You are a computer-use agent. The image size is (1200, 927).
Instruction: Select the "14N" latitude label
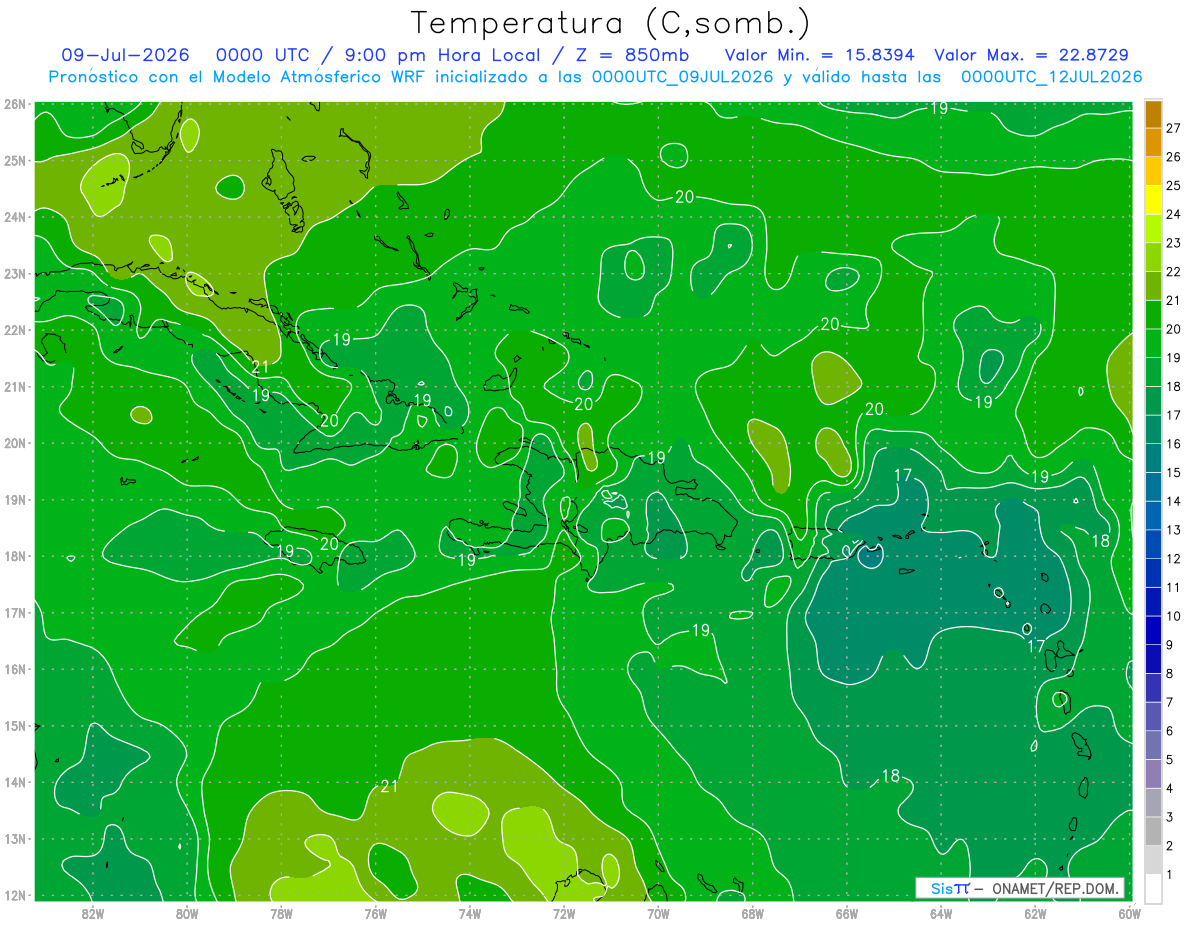point(14,782)
